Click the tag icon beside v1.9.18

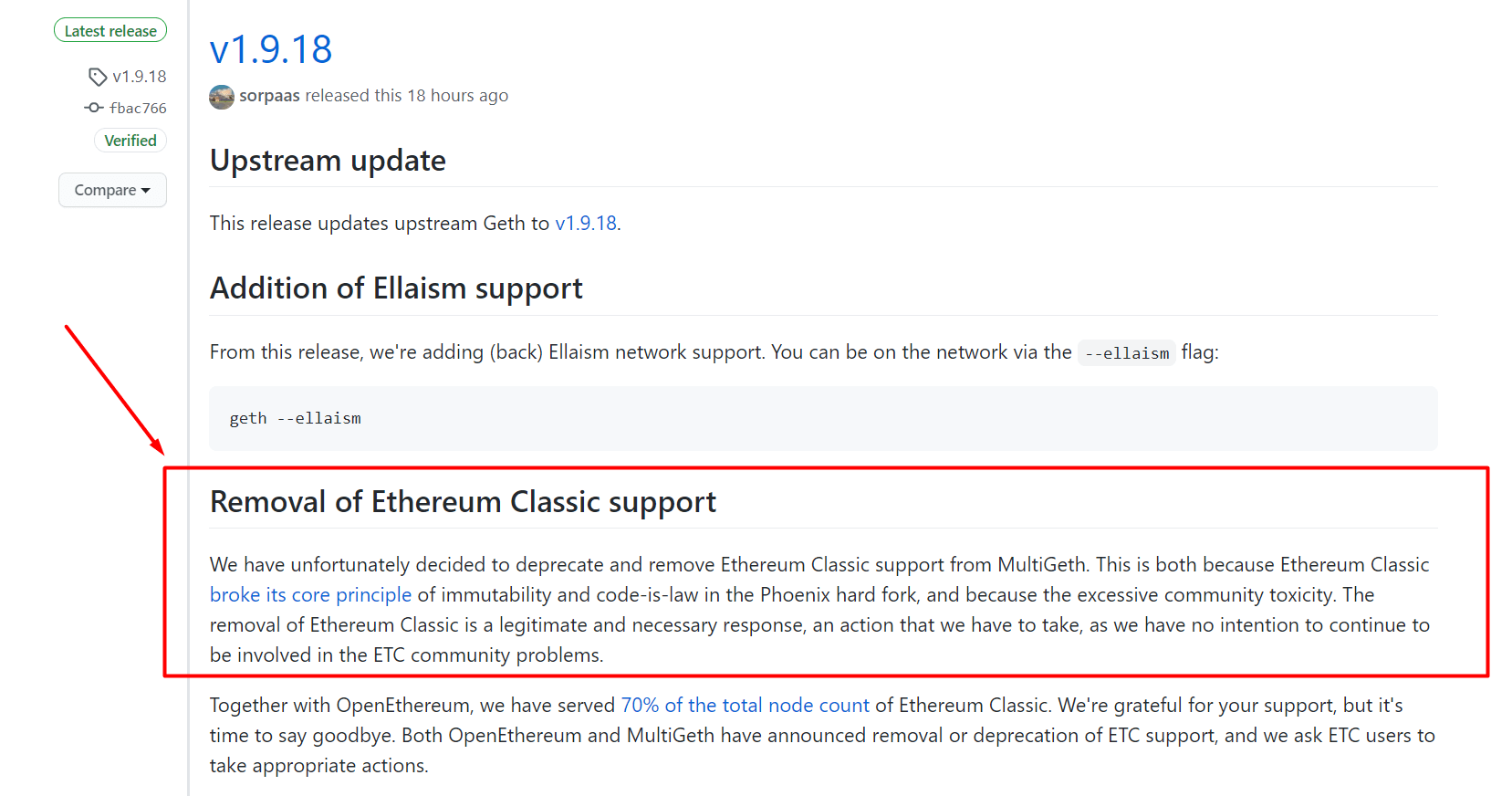pos(98,77)
